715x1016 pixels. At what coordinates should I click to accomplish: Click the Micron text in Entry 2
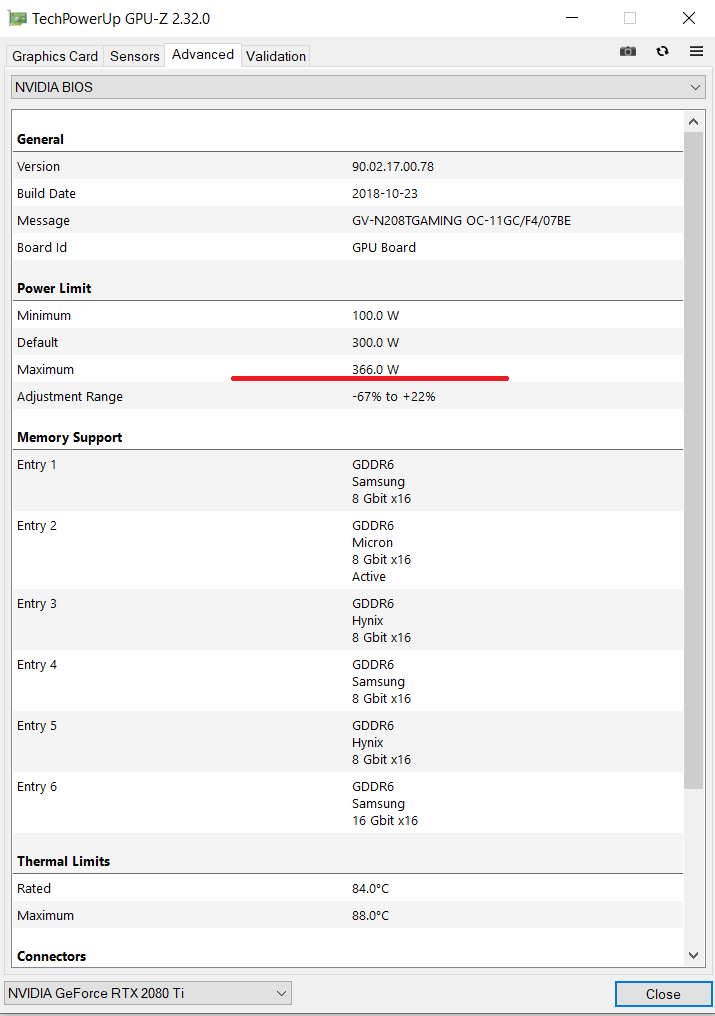point(372,542)
